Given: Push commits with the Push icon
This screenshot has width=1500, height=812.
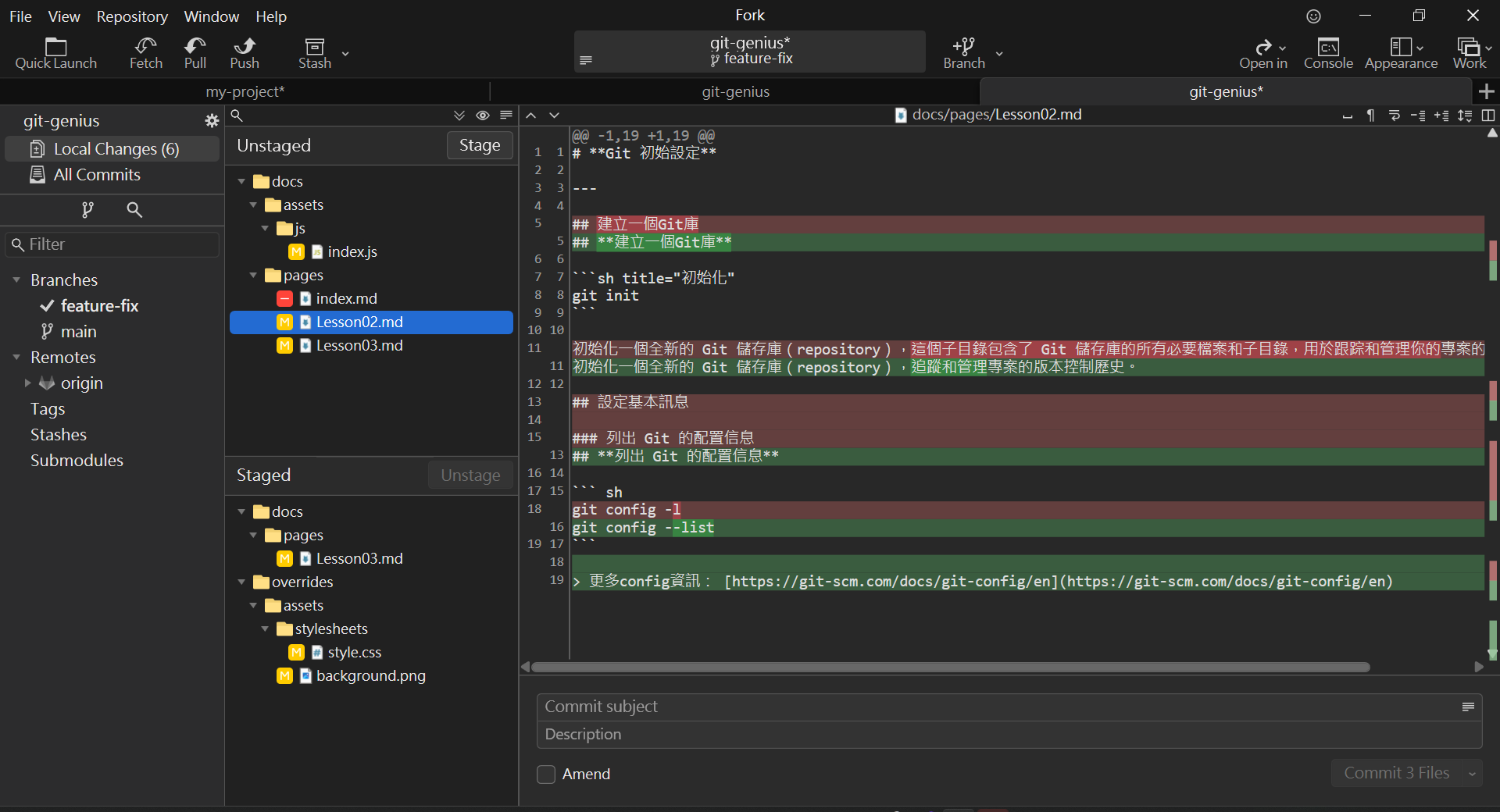Looking at the screenshot, I should (245, 53).
